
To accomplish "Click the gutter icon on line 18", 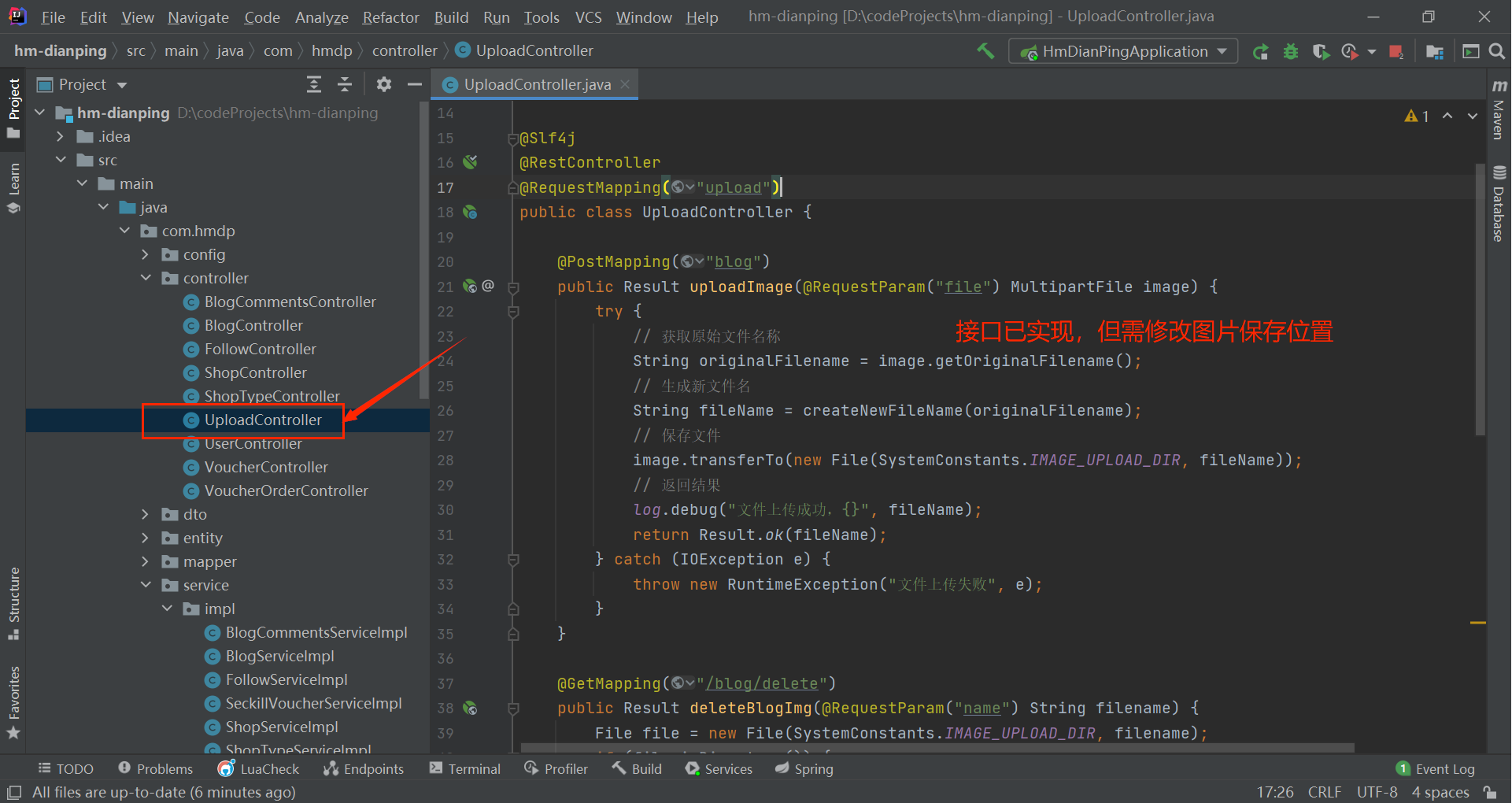I will (470, 212).
